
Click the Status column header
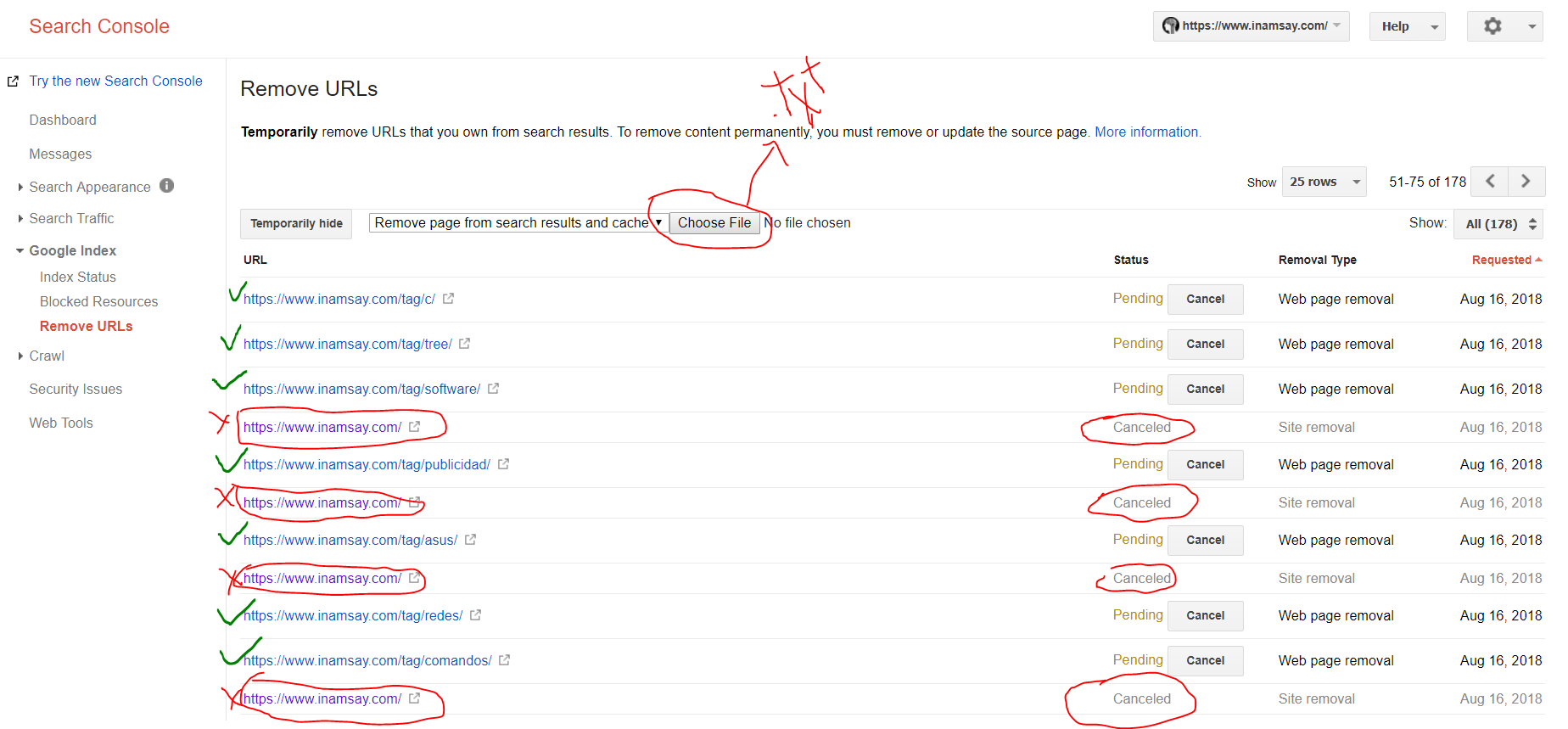(x=1131, y=261)
